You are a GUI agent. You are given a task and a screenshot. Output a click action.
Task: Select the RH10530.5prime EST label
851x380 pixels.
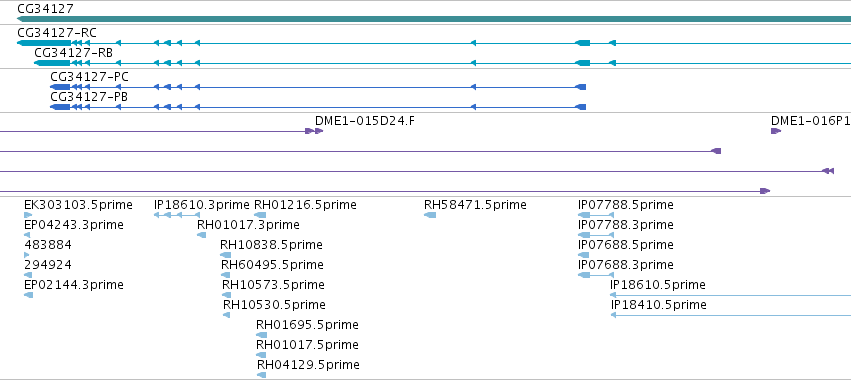click(x=275, y=305)
